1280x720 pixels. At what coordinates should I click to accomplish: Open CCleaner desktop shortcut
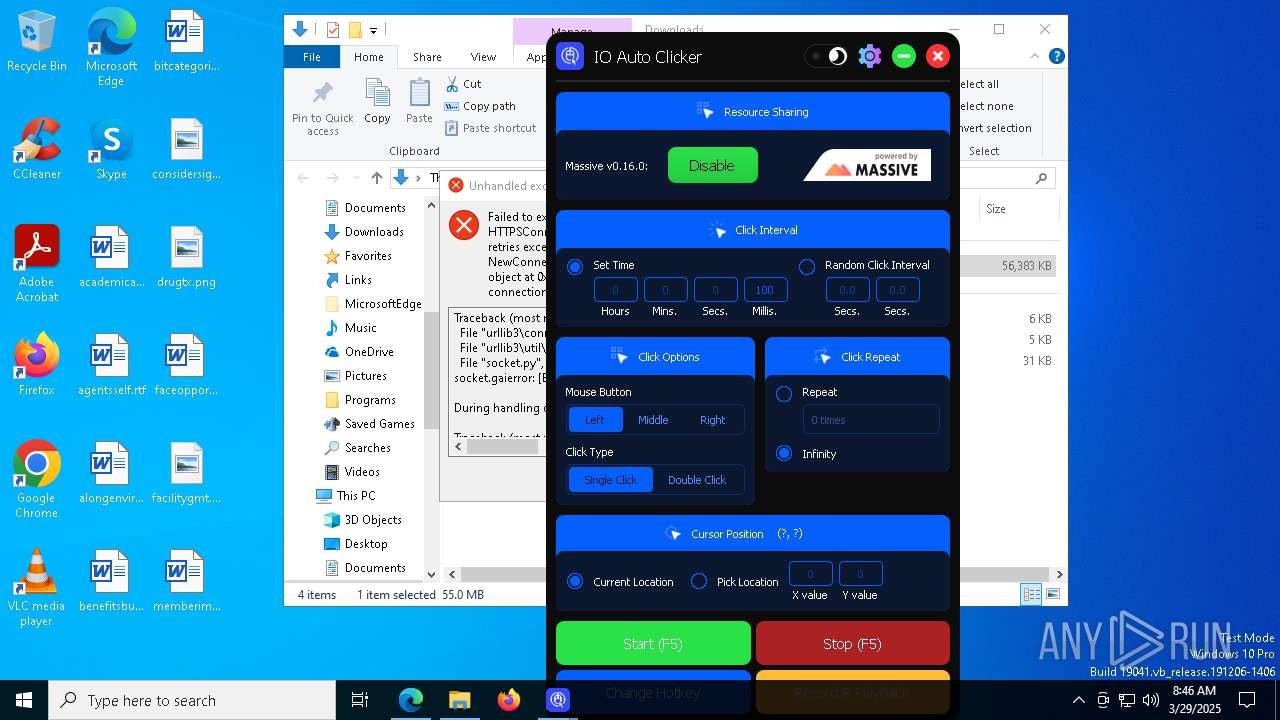(37, 149)
